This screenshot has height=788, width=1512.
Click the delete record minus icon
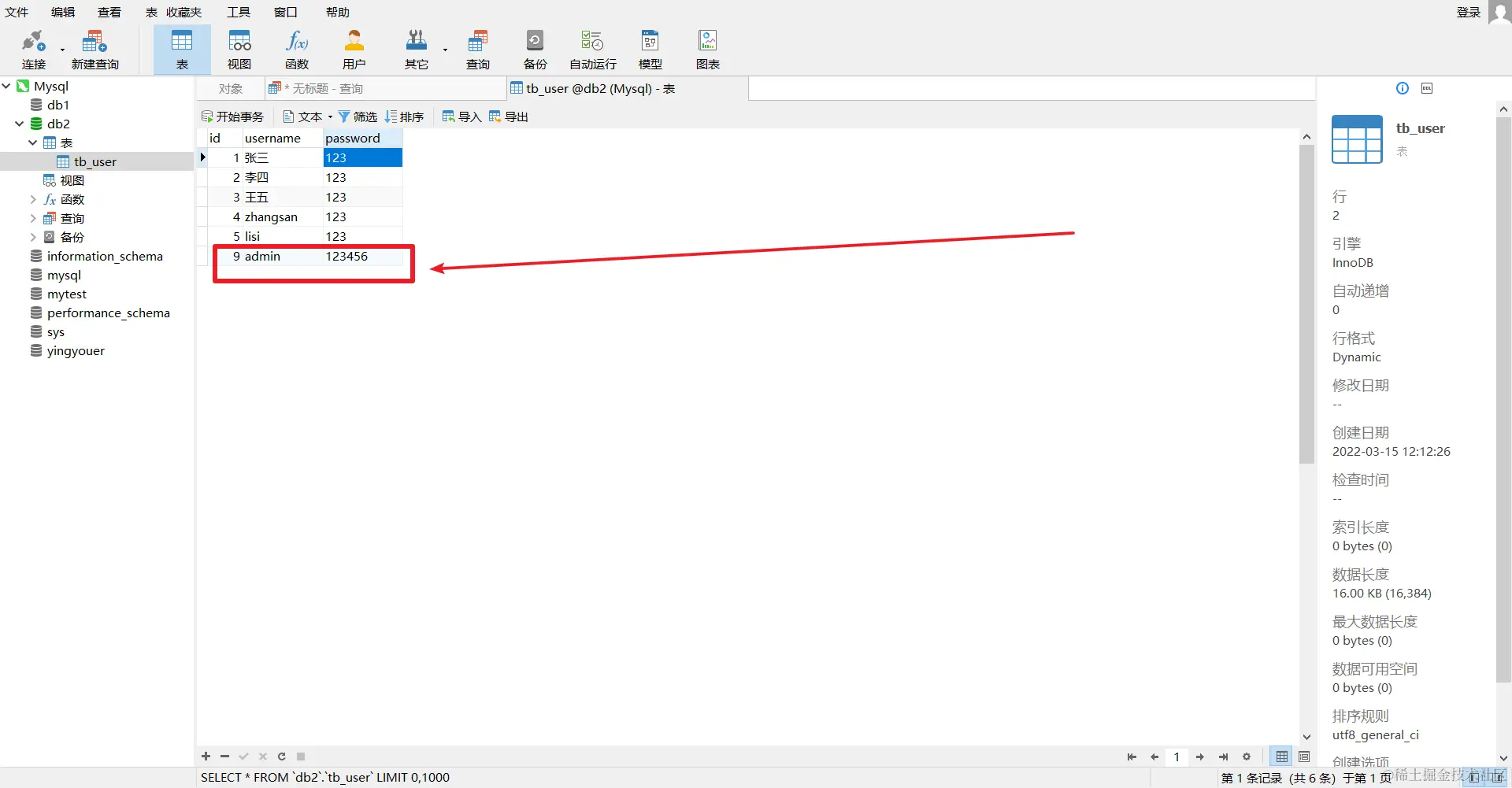[225, 757]
